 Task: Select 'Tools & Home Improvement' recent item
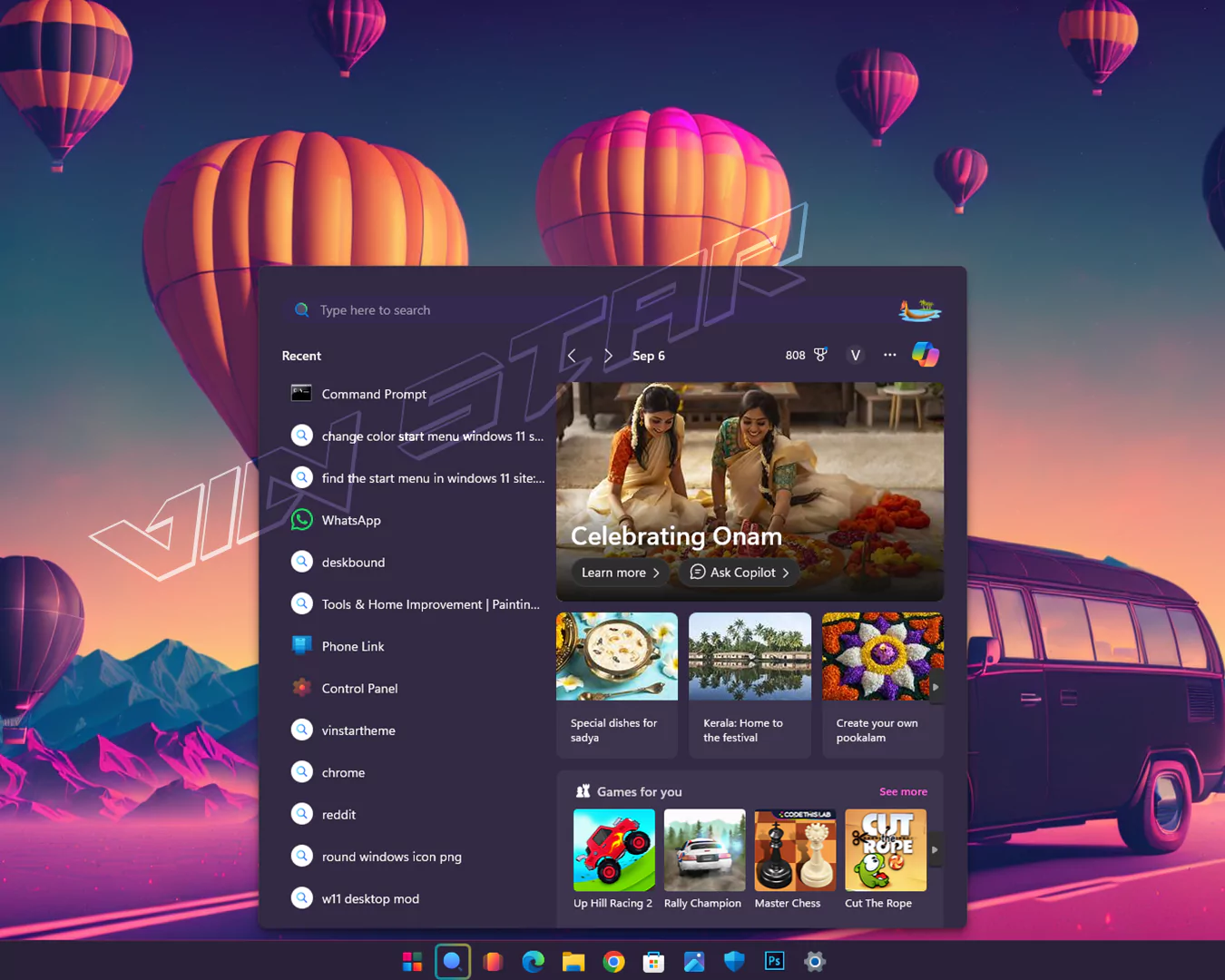pyautogui.click(x=416, y=604)
